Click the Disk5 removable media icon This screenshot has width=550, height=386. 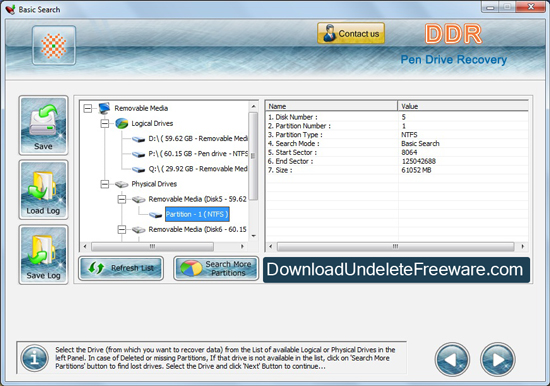[x=139, y=200]
